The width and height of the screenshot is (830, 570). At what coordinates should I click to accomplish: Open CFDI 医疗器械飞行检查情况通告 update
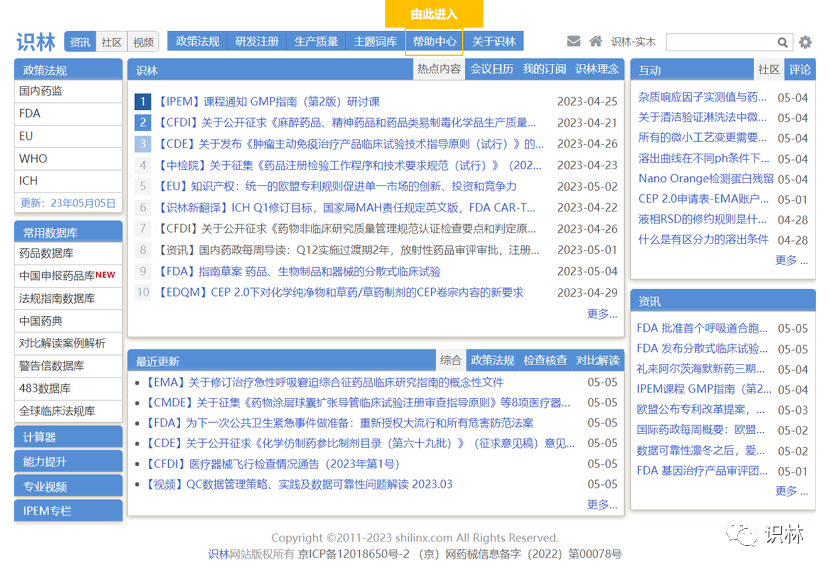point(272,464)
